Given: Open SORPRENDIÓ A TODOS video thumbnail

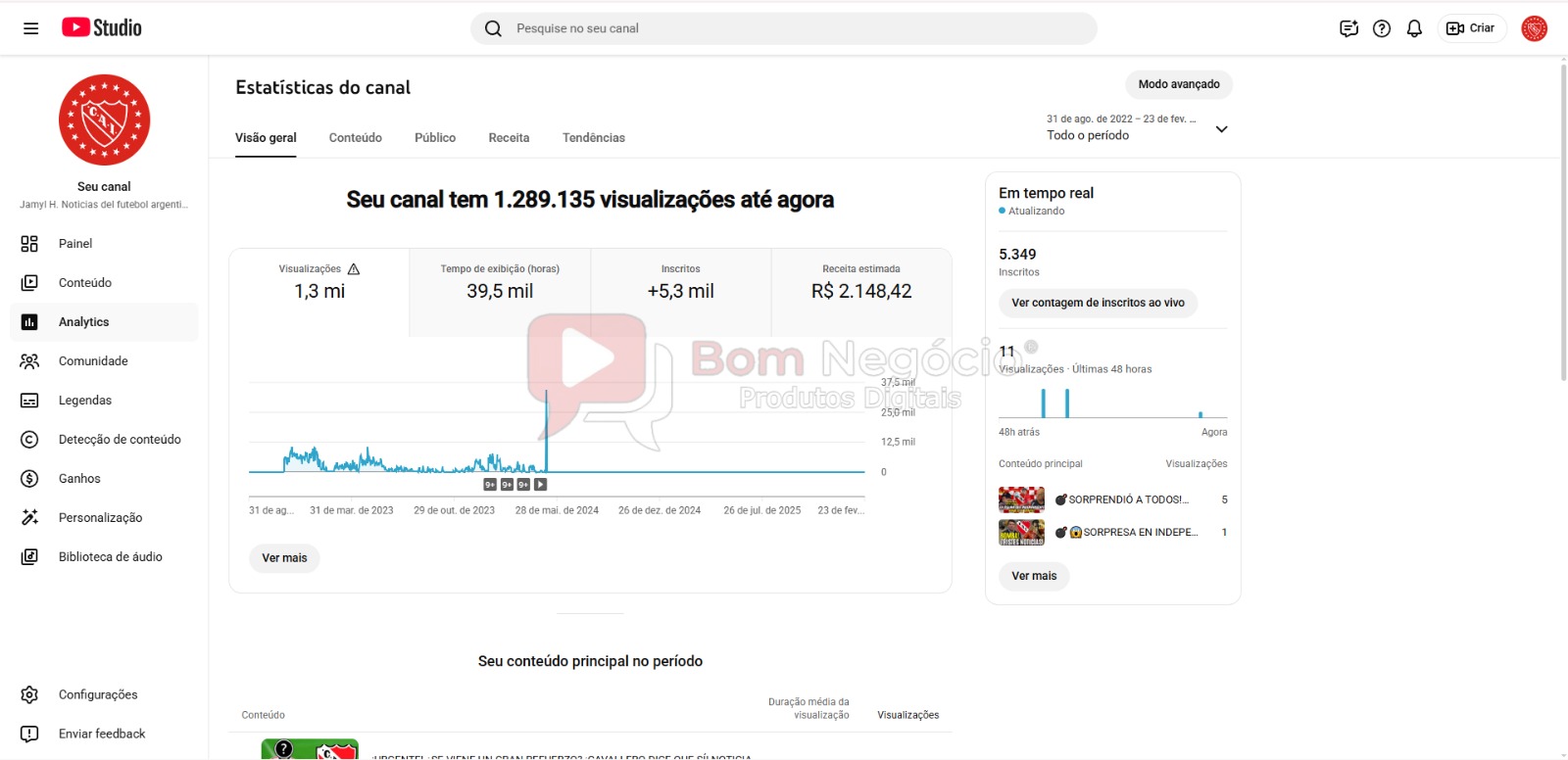Looking at the screenshot, I should (x=1021, y=499).
